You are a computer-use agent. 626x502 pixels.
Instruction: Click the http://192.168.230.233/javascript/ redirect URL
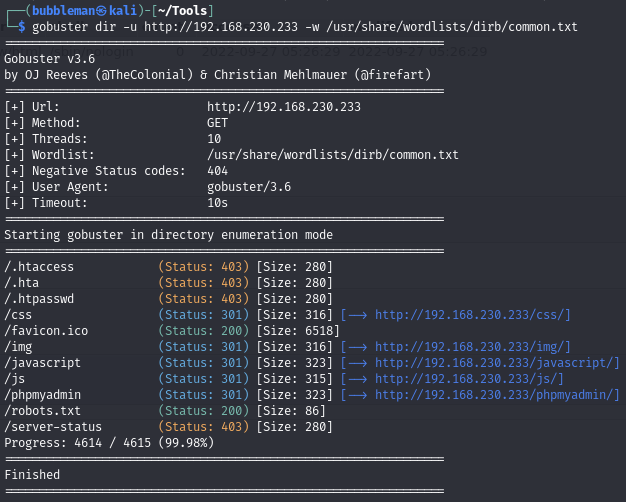point(494,362)
